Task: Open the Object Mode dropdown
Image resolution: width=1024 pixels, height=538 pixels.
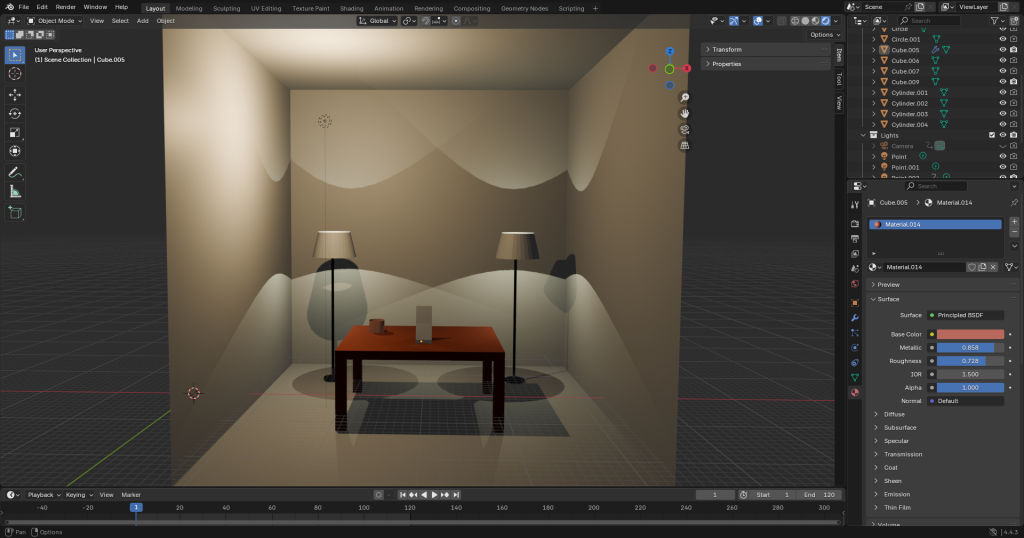Action: point(55,20)
